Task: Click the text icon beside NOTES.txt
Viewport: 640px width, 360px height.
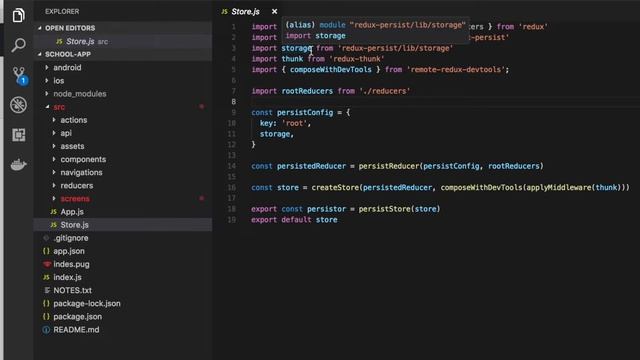Action: coord(47,290)
